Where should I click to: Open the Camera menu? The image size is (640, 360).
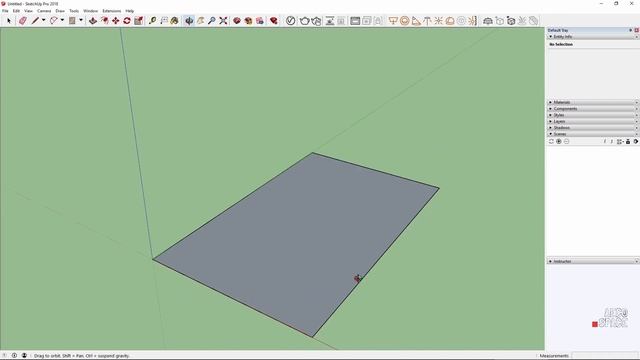[44, 11]
